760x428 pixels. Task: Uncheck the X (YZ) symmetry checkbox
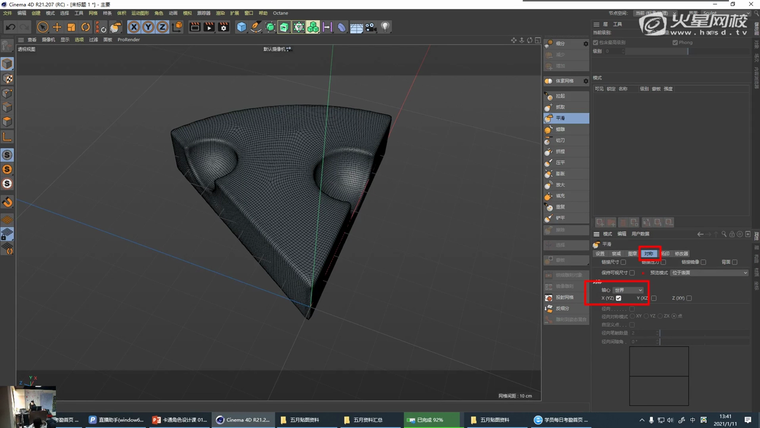point(619,298)
